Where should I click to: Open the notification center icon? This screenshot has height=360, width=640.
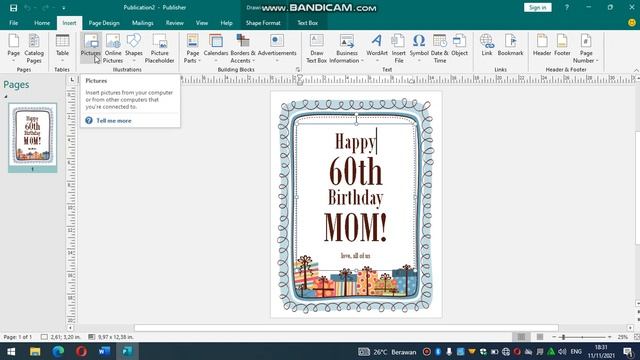coord(629,352)
